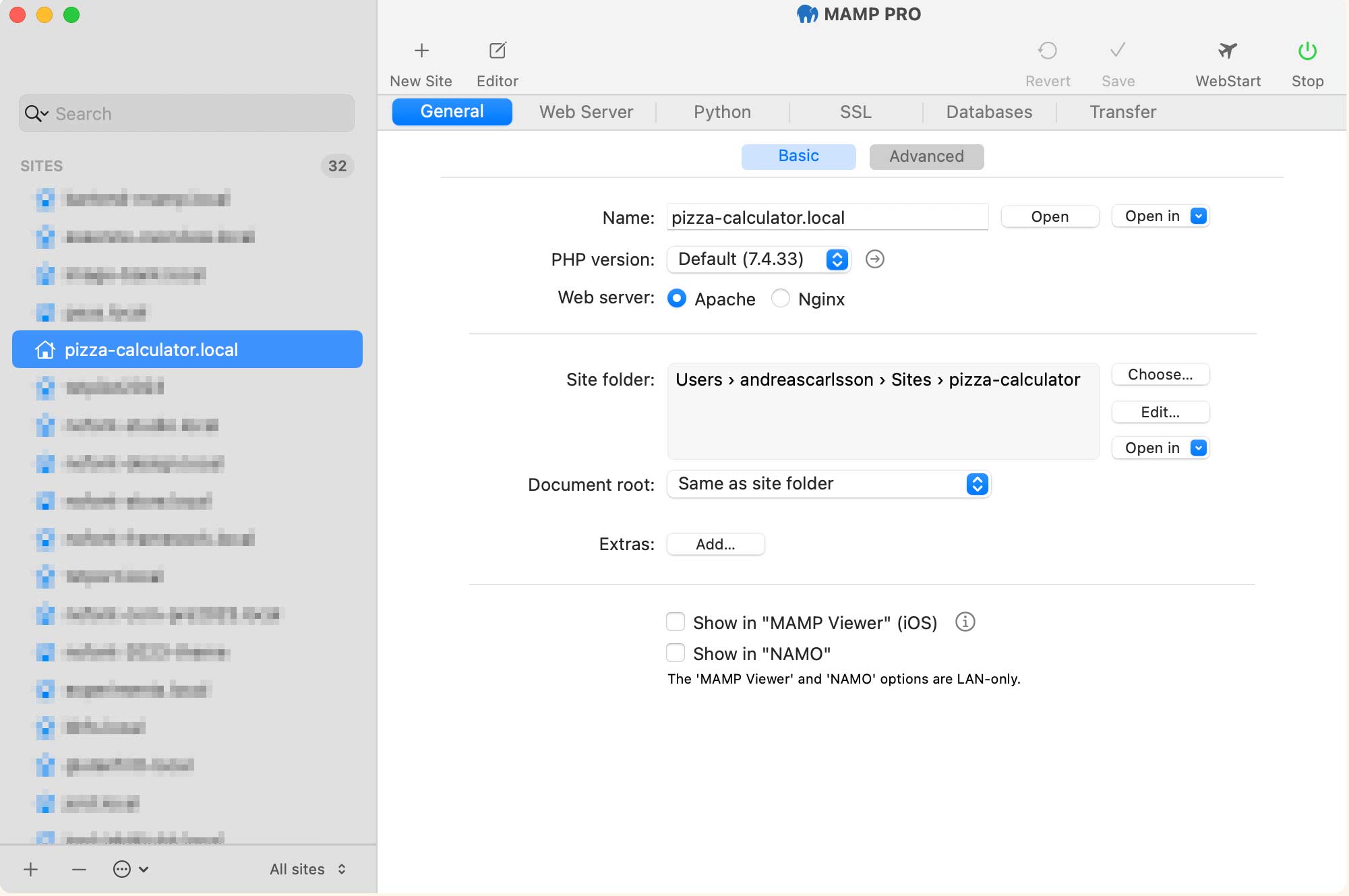Remove site with sidebar minus icon

79,869
